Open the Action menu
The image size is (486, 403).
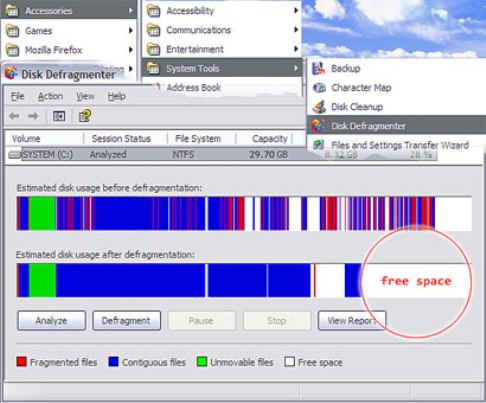tap(50, 96)
